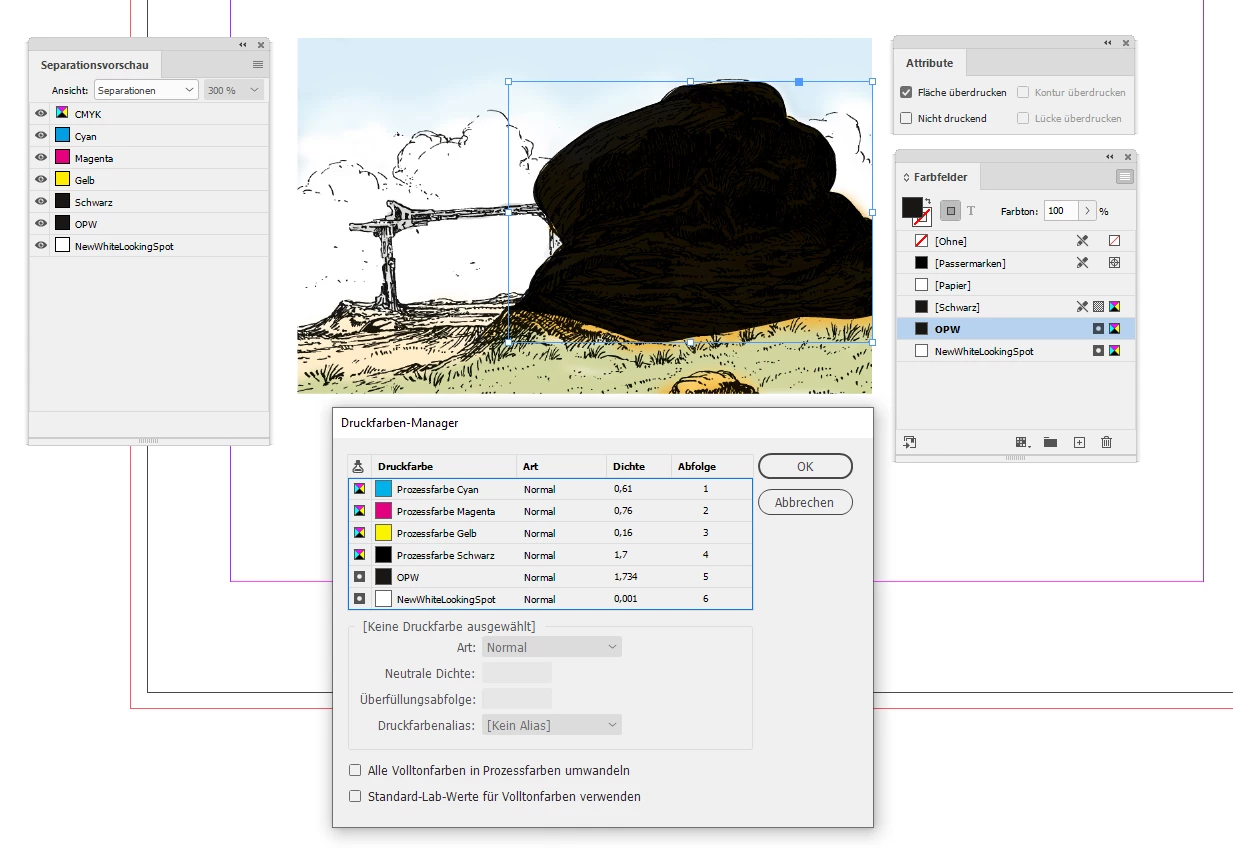Click the process icon for Prozessfarbe Cyan row

click(360, 489)
